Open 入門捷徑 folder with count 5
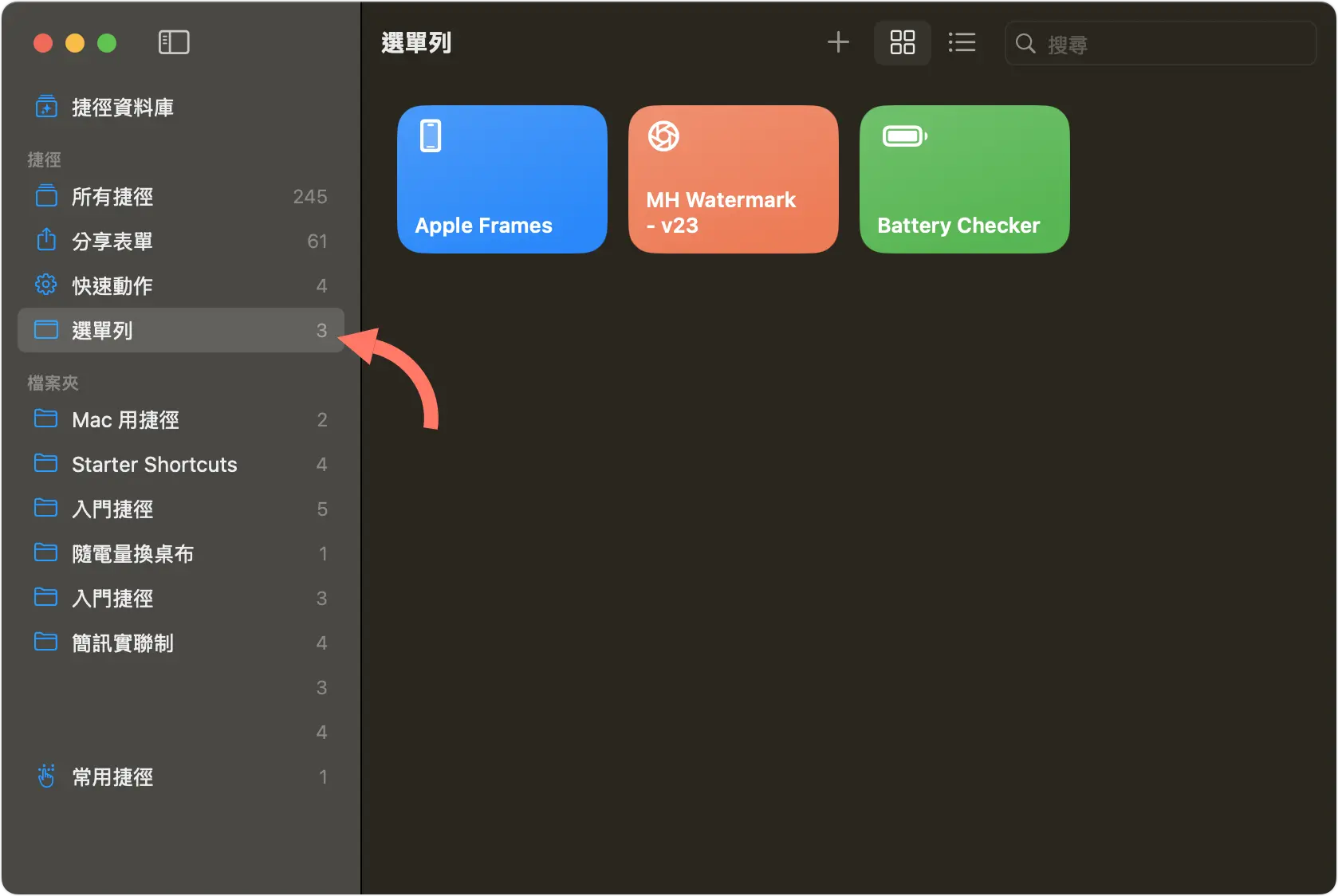 pos(181,509)
